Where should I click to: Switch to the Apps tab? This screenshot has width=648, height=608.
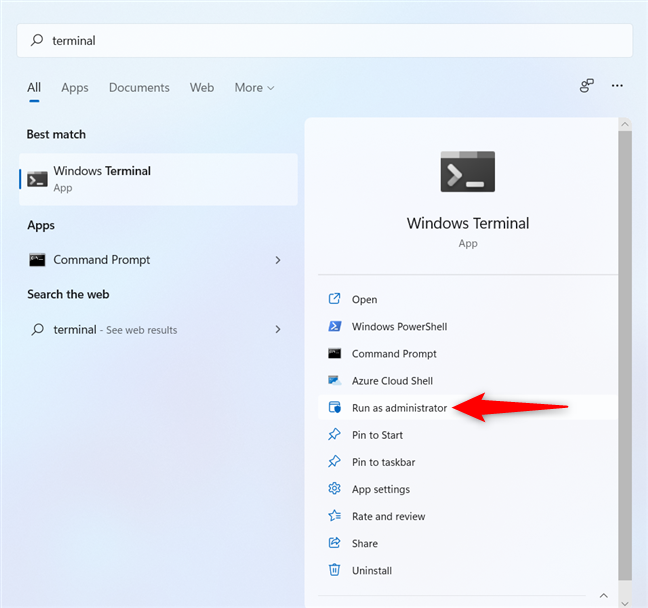75,88
